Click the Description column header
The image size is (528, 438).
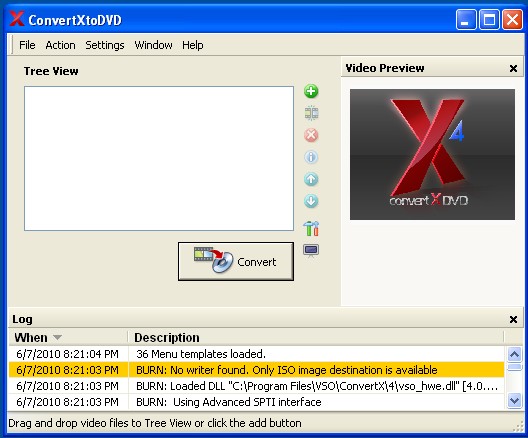point(316,337)
